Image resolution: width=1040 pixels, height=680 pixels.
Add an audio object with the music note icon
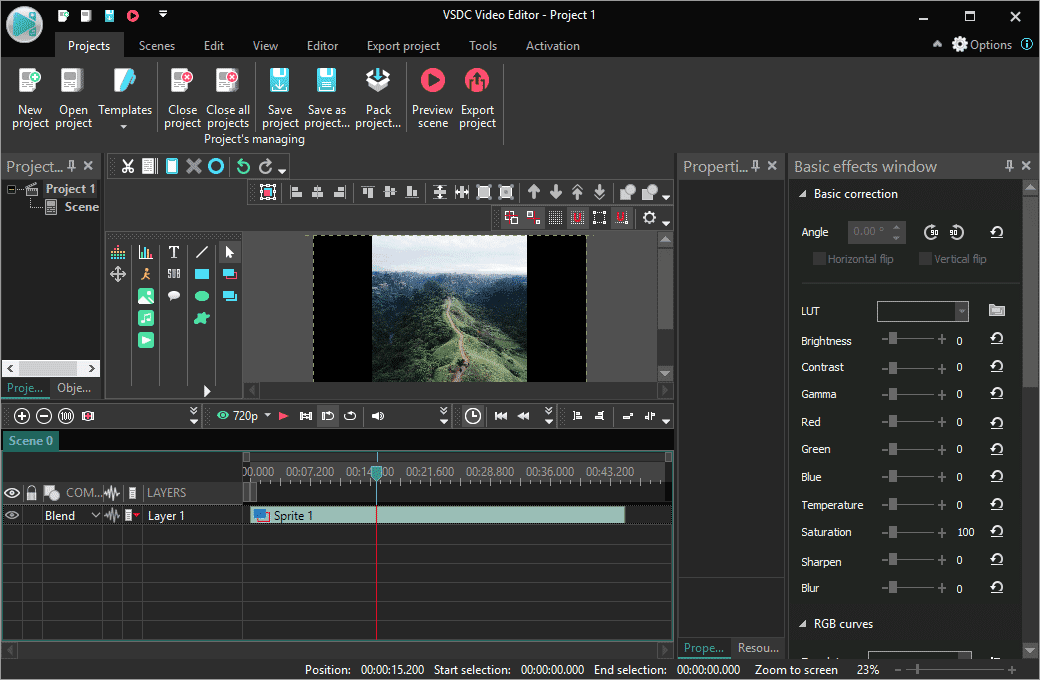click(x=146, y=318)
